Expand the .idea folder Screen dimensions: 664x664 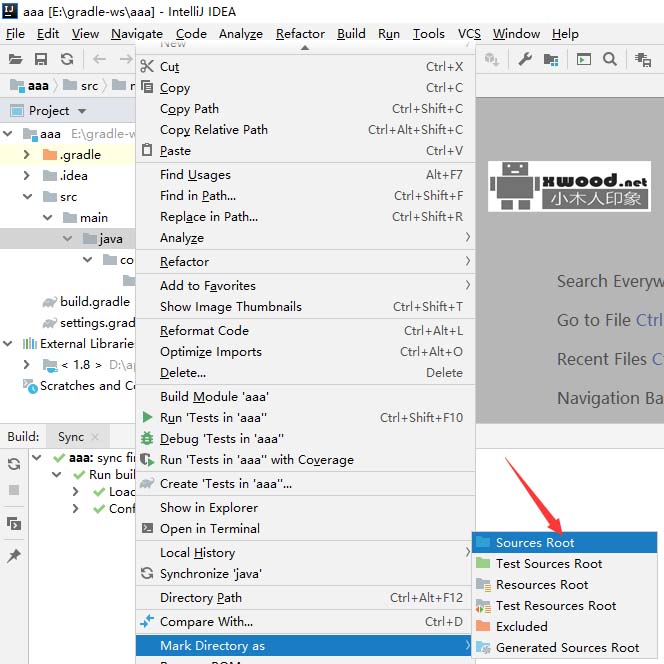[x=27, y=175]
